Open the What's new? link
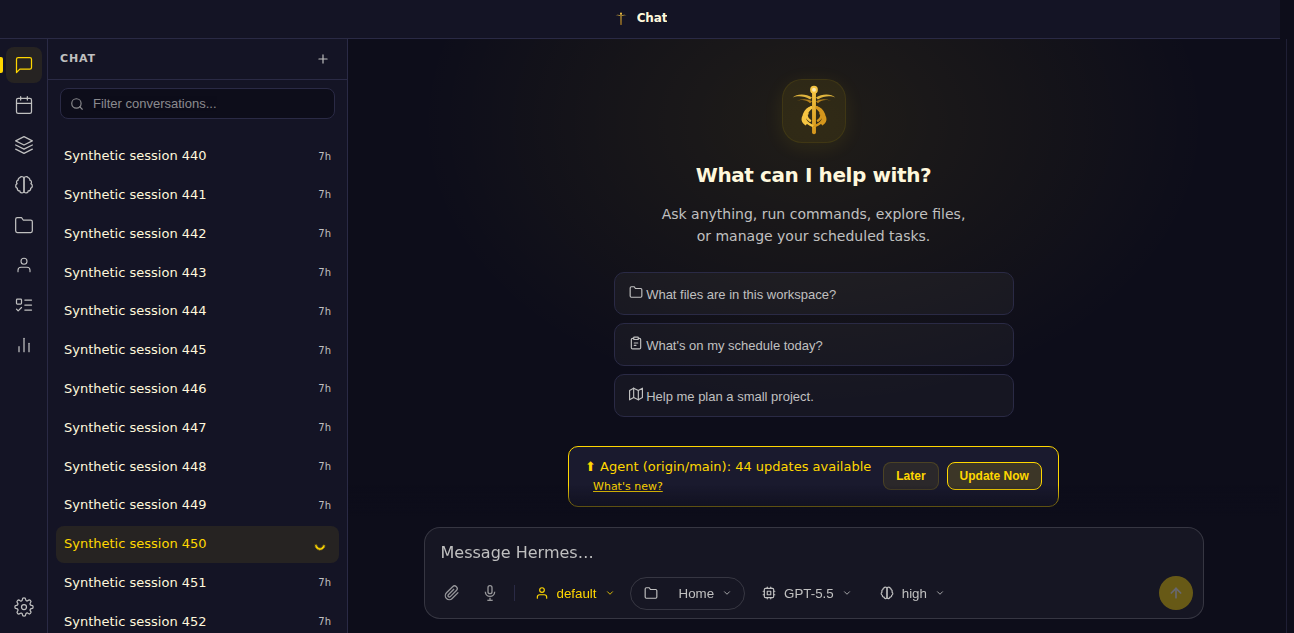 (x=628, y=486)
